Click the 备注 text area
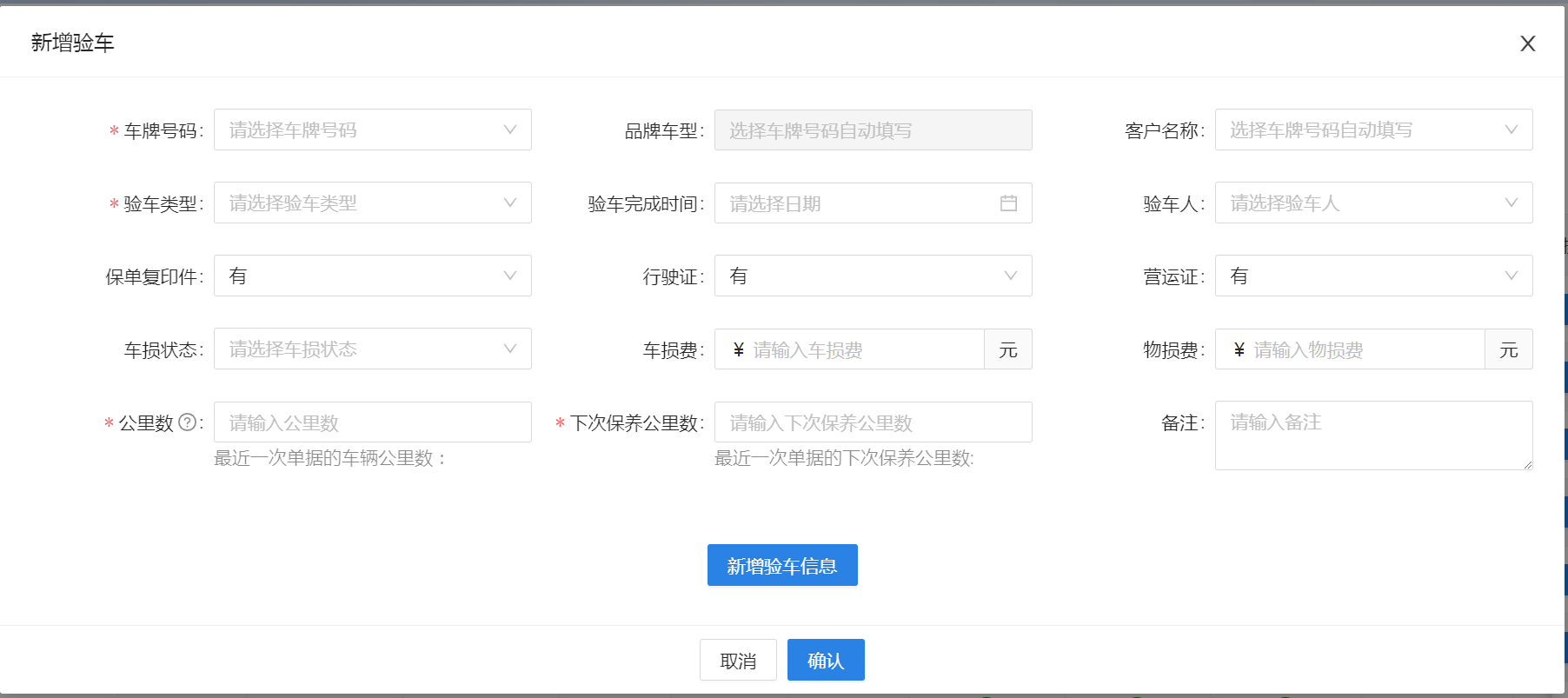 tap(1373, 435)
